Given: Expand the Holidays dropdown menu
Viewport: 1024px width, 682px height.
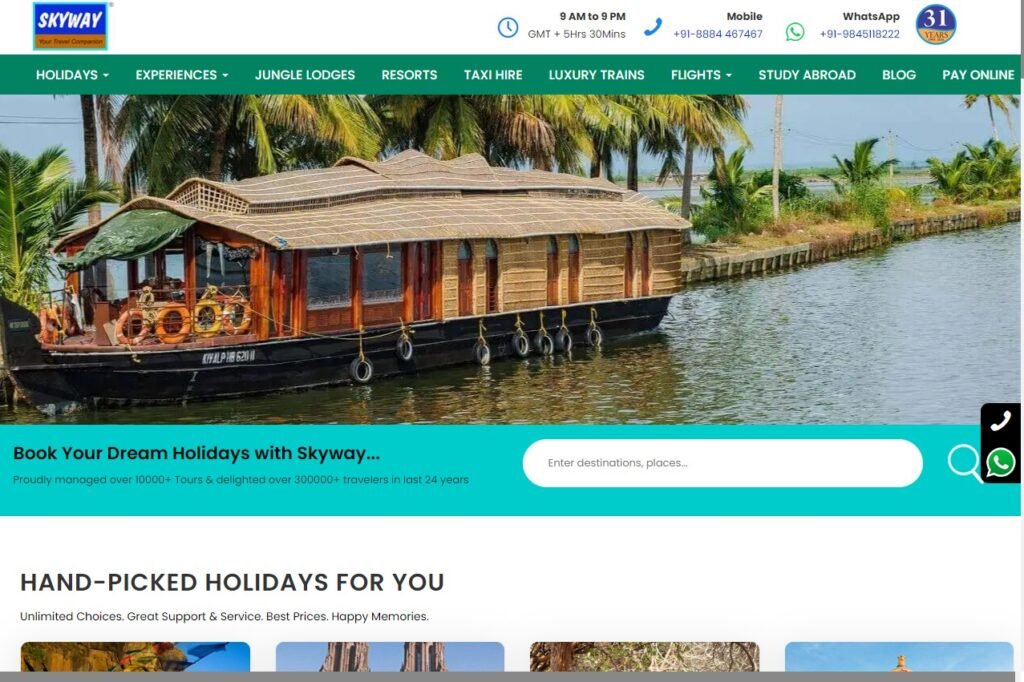Looking at the screenshot, I should (x=72, y=75).
